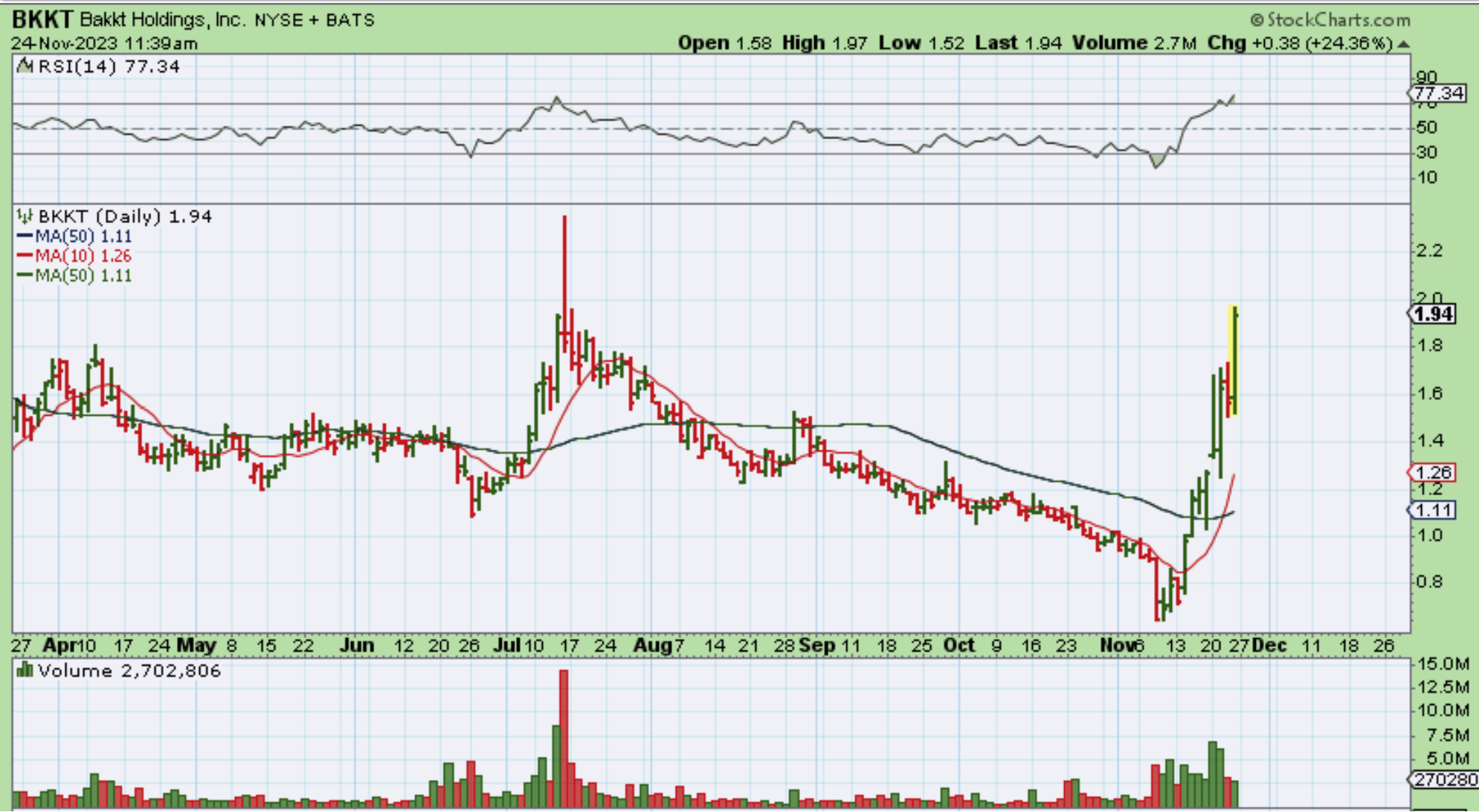Click the up arrow beside Chg percentage
This screenshot has width=1479, height=812.
coord(1403,44)
